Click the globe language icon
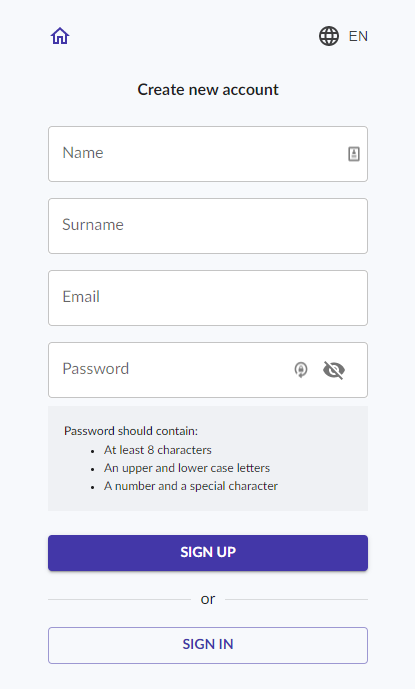 coord(329,36)
